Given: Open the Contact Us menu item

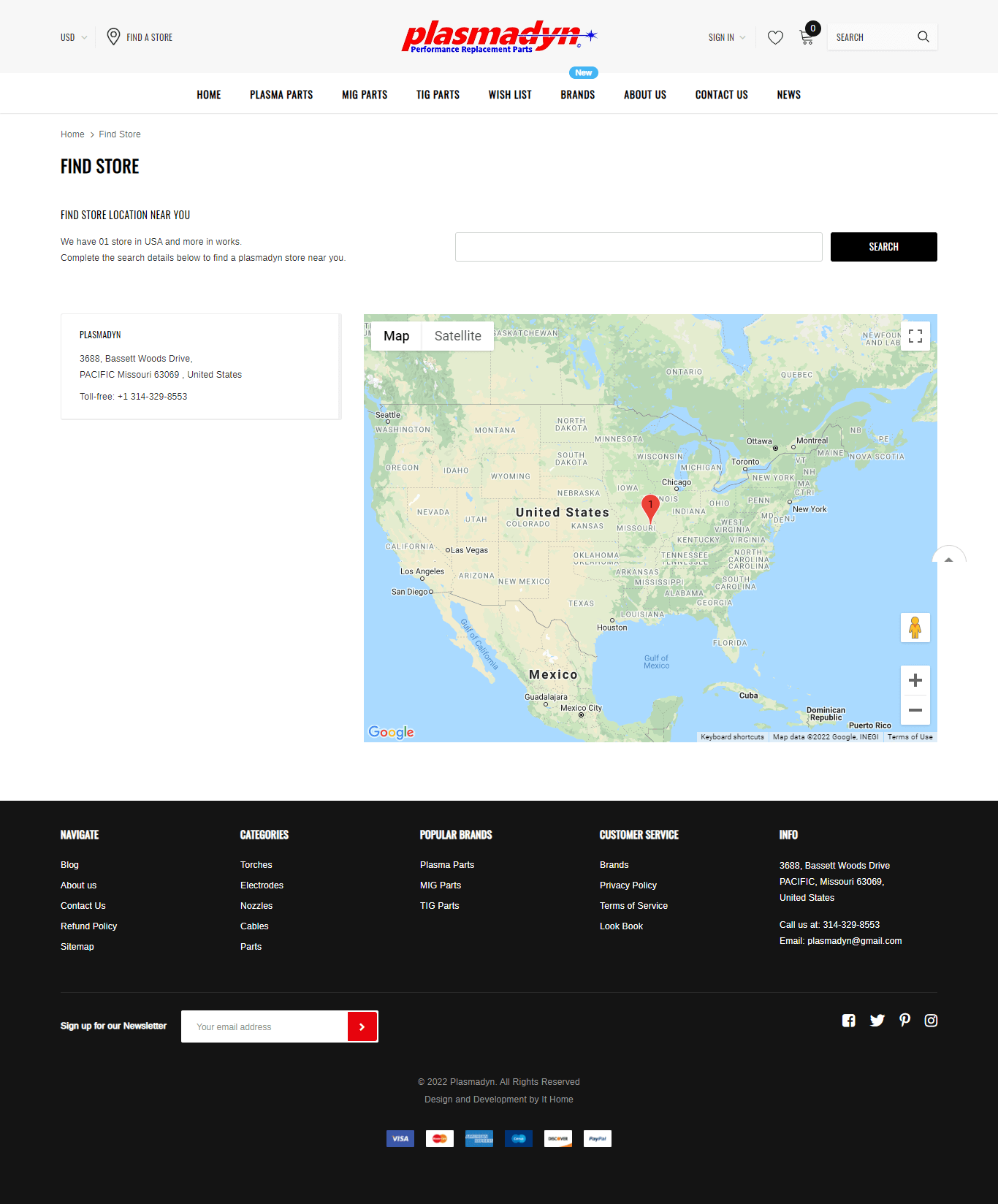Looking at the screenshot, I should [x=722, y=95].
